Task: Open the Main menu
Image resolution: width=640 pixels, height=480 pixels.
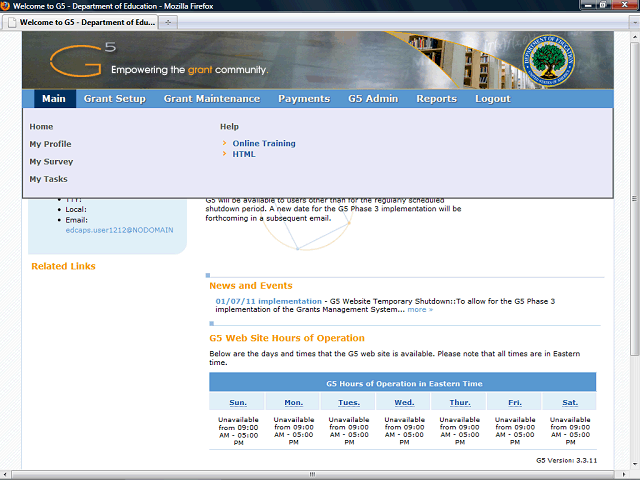Action: (53, 99)
